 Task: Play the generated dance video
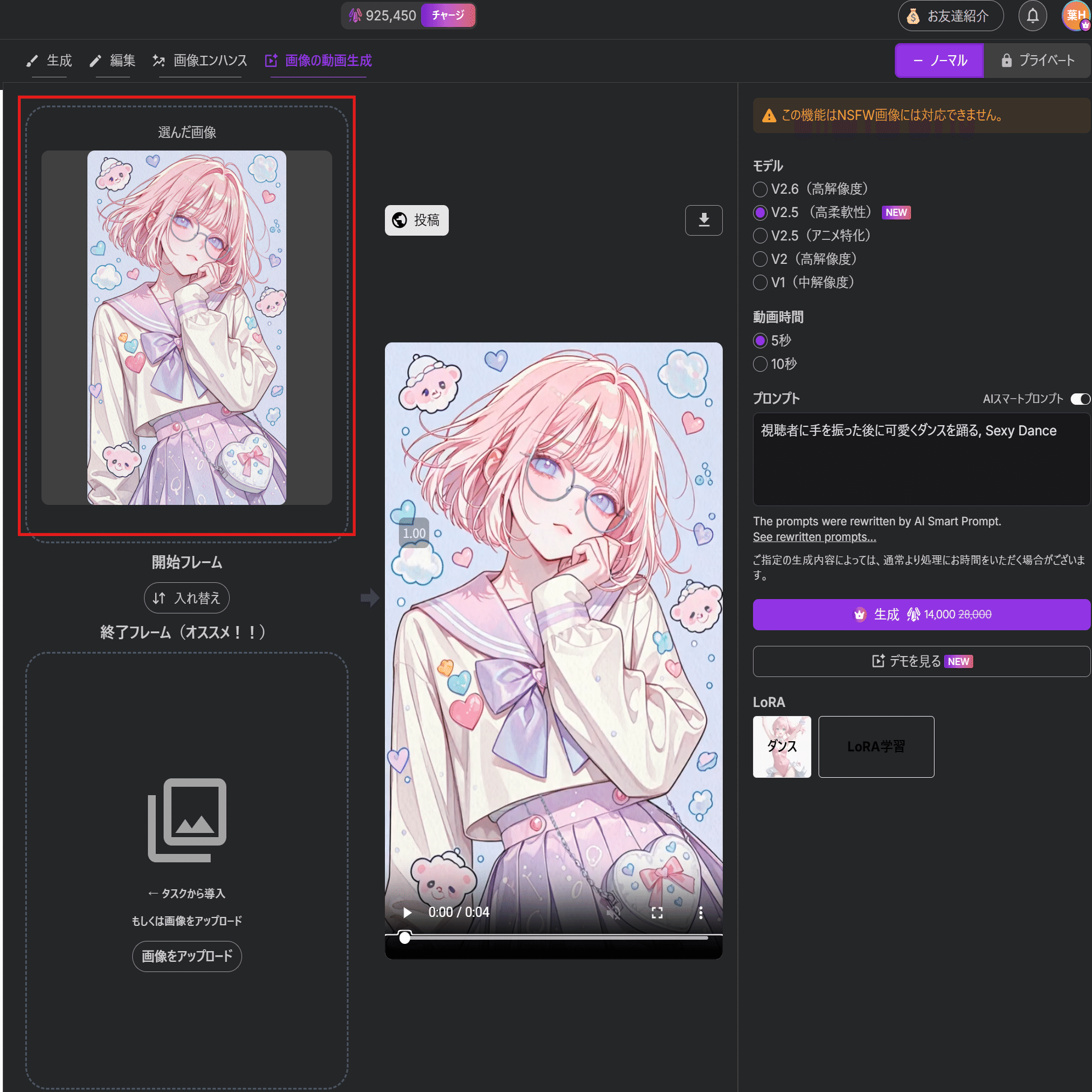(408, 912)
